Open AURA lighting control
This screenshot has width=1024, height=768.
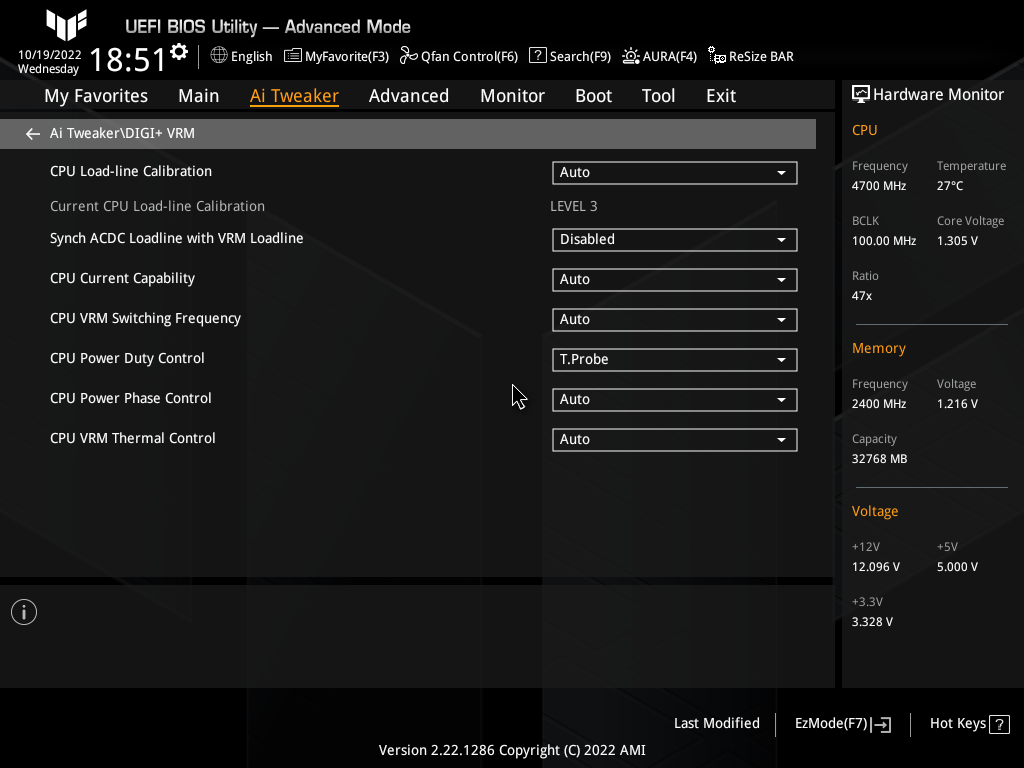[x=659, y=56]
